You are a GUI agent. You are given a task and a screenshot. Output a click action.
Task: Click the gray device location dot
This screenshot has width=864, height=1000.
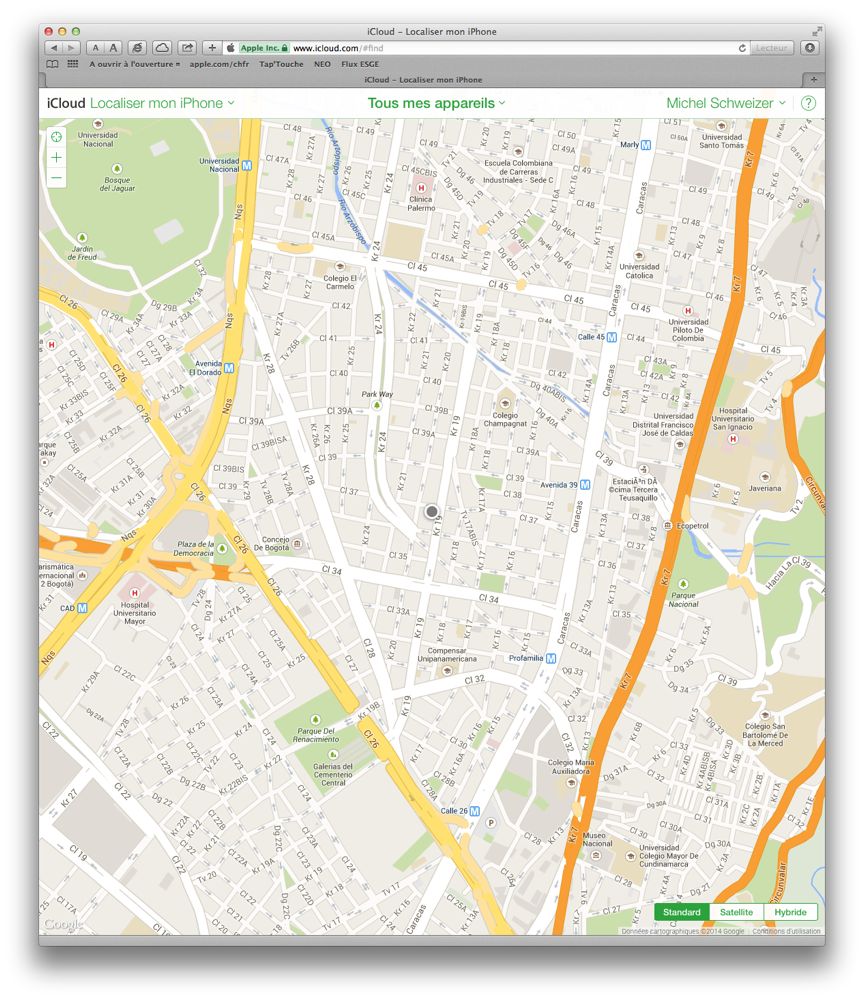pyautogui.click(x=432, y=511)
